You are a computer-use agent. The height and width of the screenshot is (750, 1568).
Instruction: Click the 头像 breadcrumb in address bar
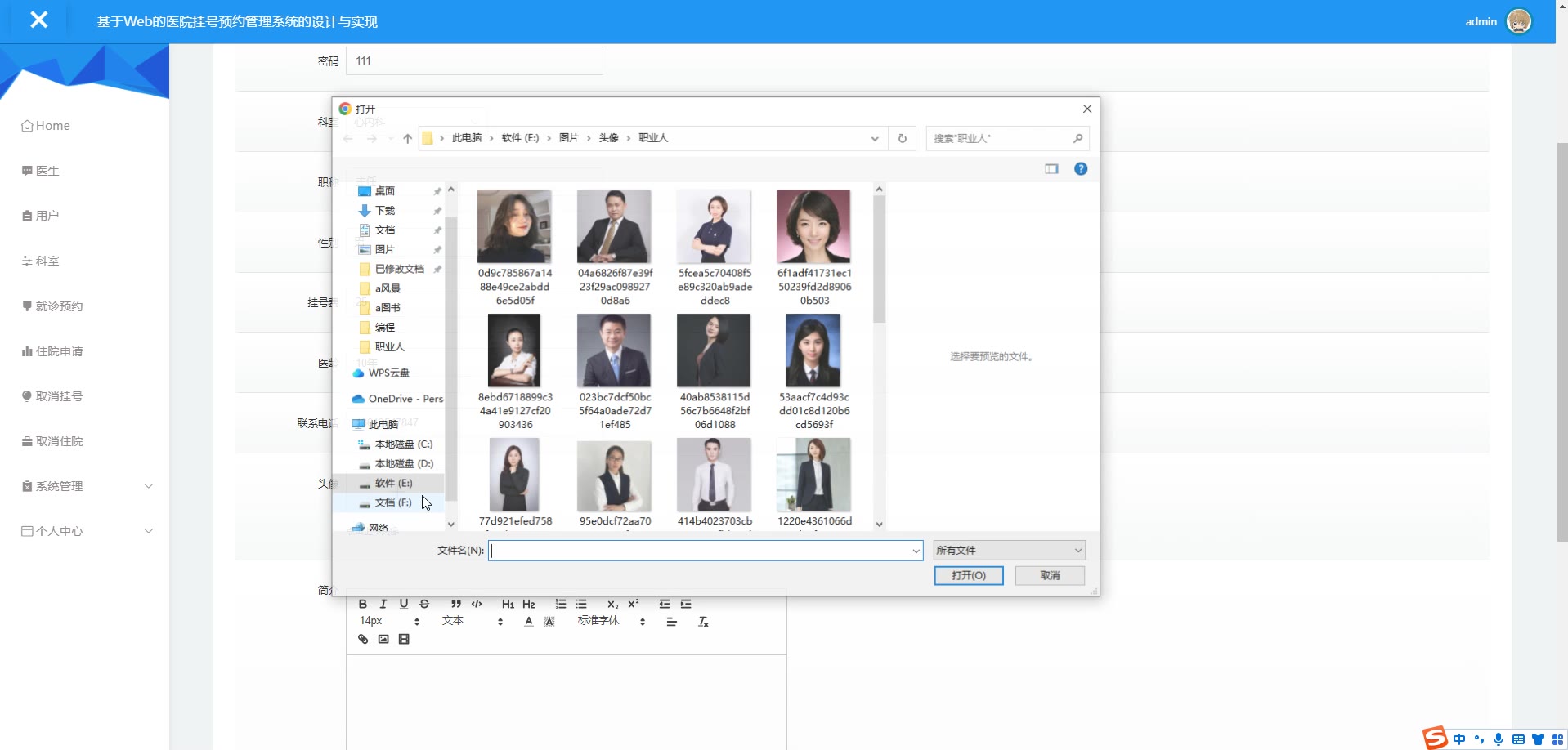[x=609, y=138]
